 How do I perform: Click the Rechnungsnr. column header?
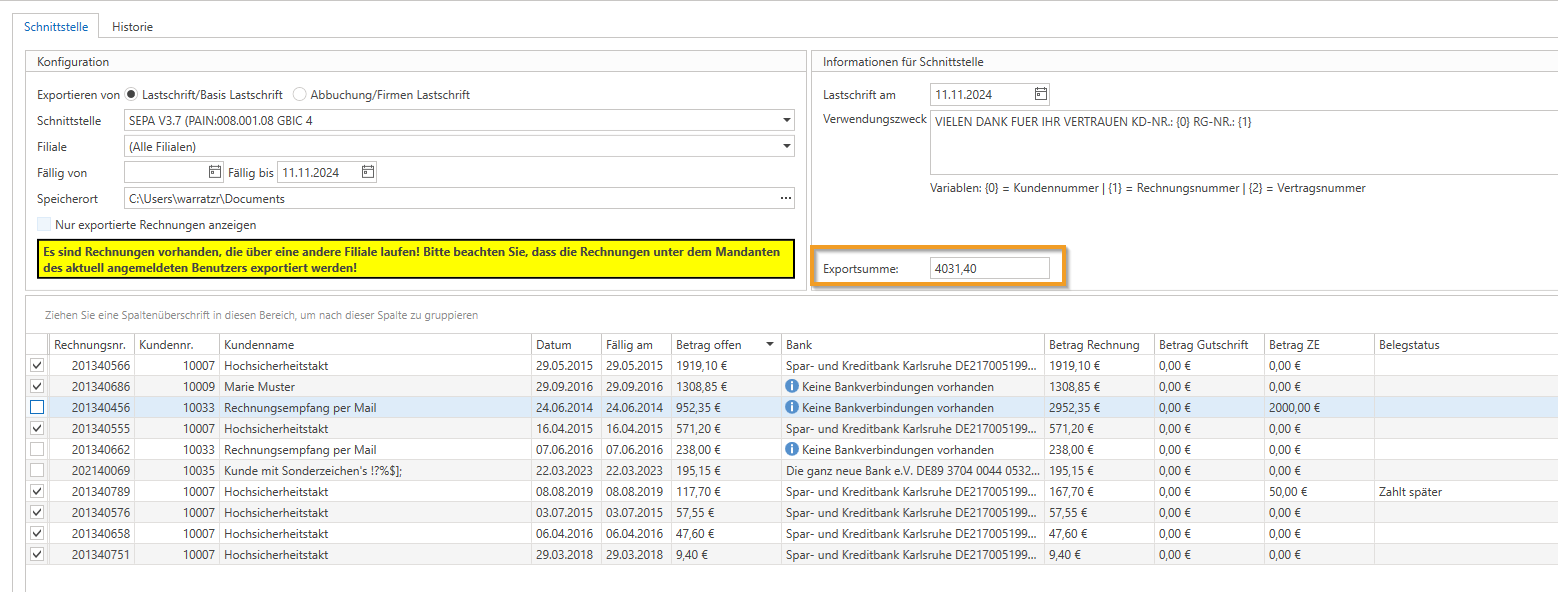[x=92, y=345]
